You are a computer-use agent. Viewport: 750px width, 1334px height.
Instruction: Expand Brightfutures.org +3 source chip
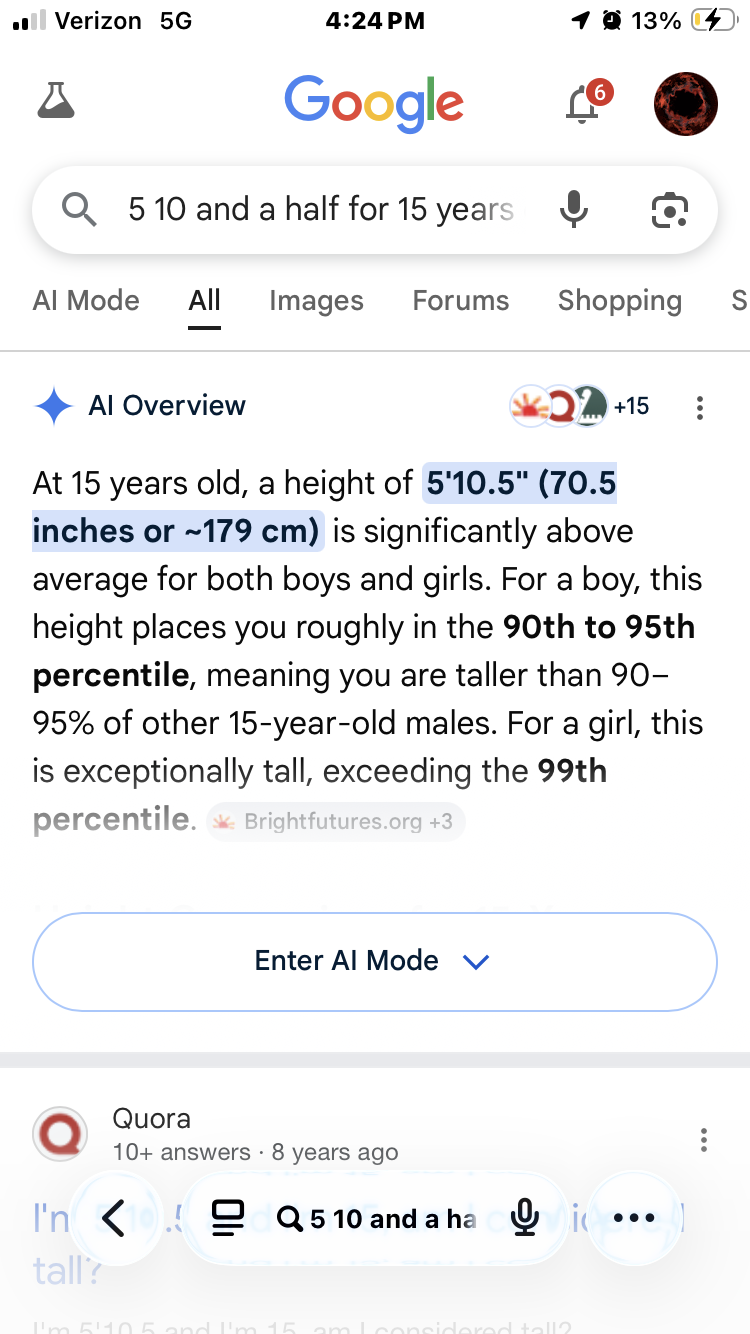click(336, 822)
